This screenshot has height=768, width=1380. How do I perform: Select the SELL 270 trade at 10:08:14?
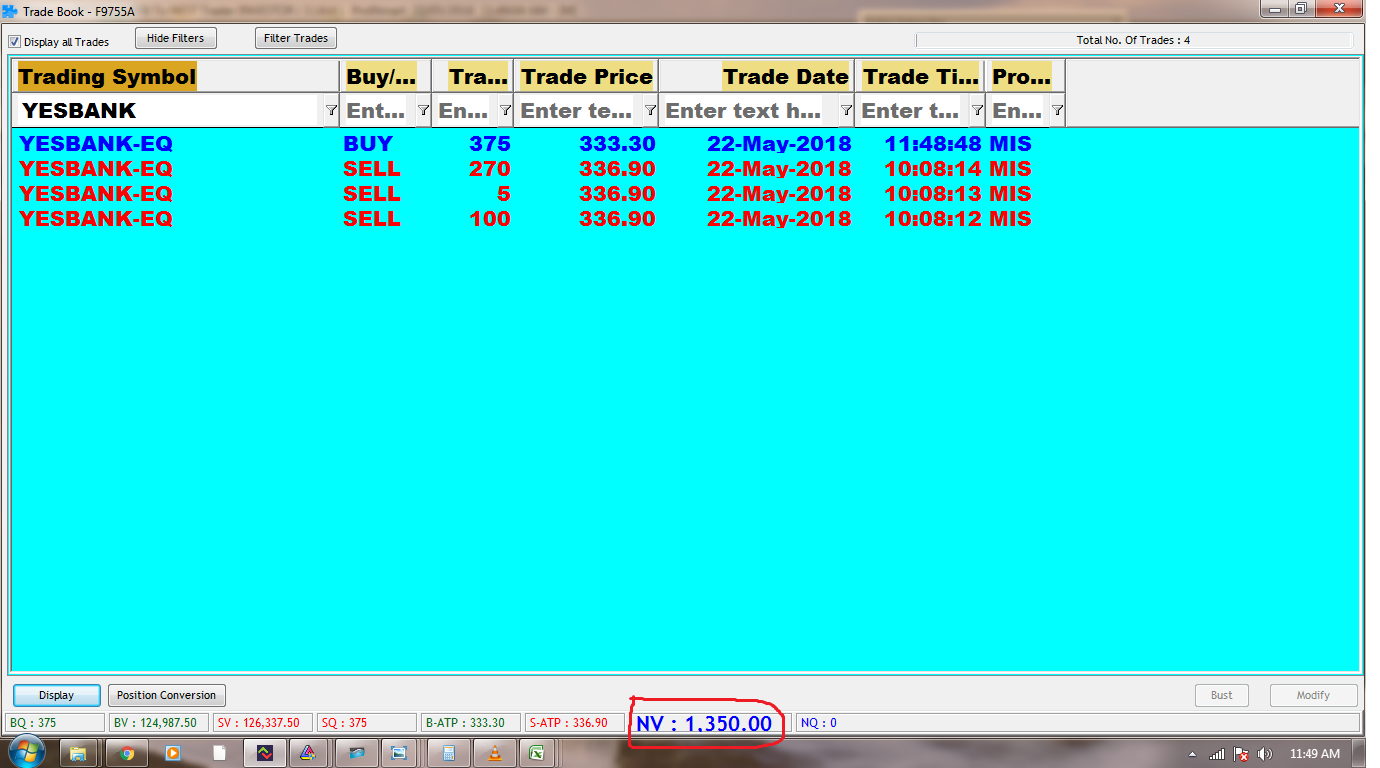(685, 169)
